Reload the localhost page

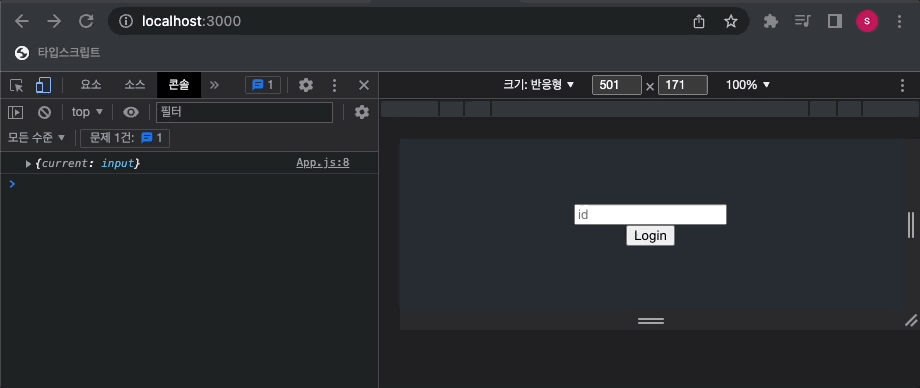coord(86,22)
